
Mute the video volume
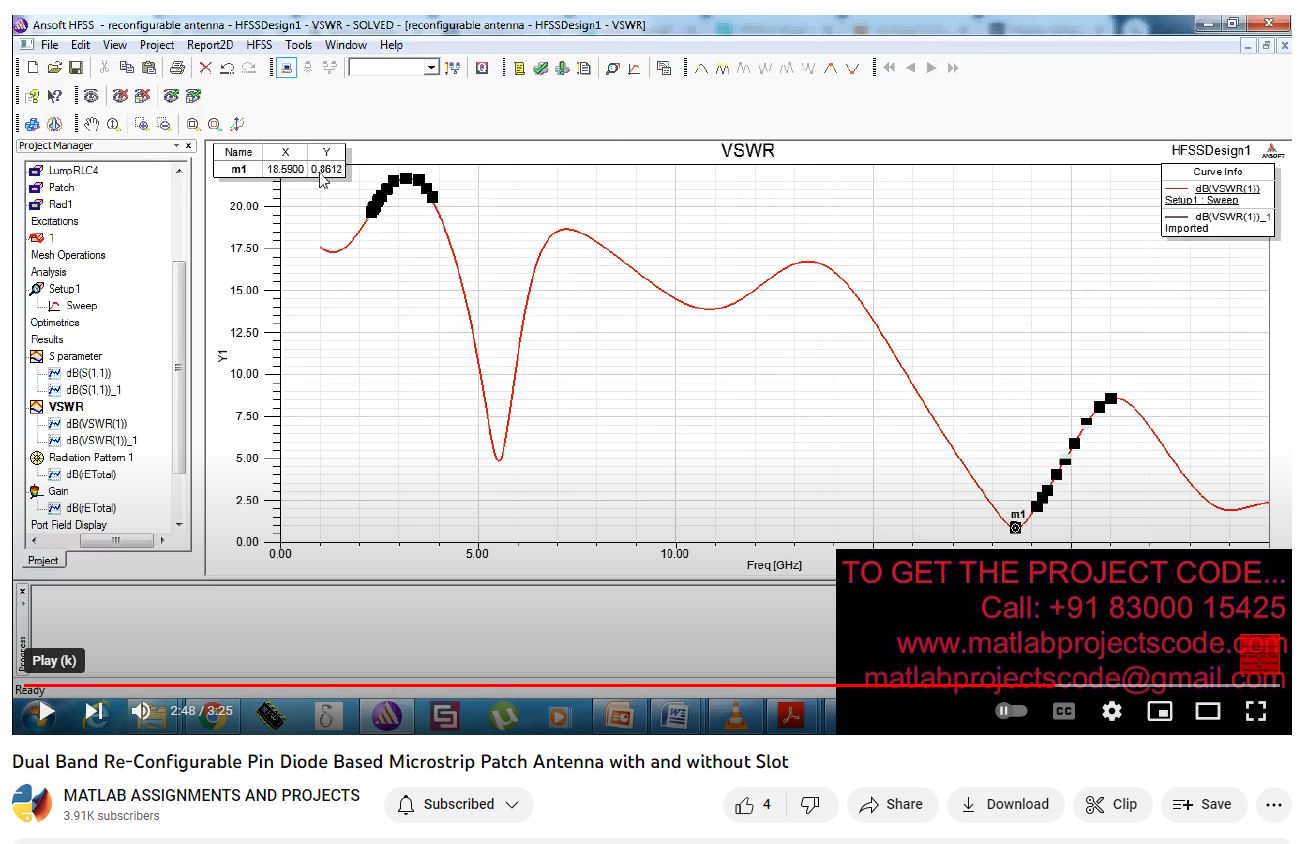141,711
